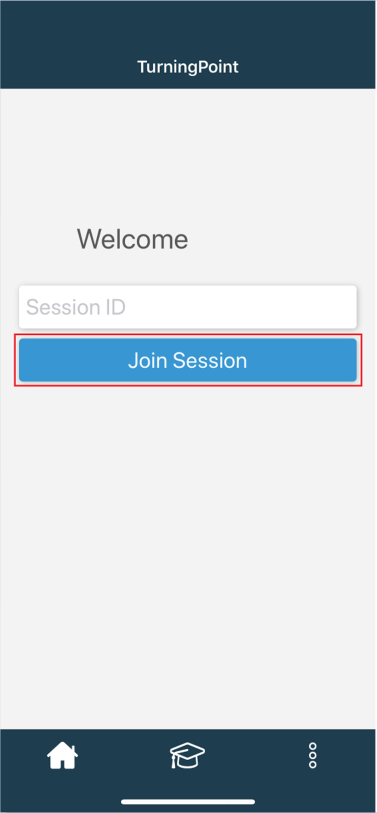Screen dimensions: 377x813
Task: Click the TurningPoint header title
Action: click(188, 67)
